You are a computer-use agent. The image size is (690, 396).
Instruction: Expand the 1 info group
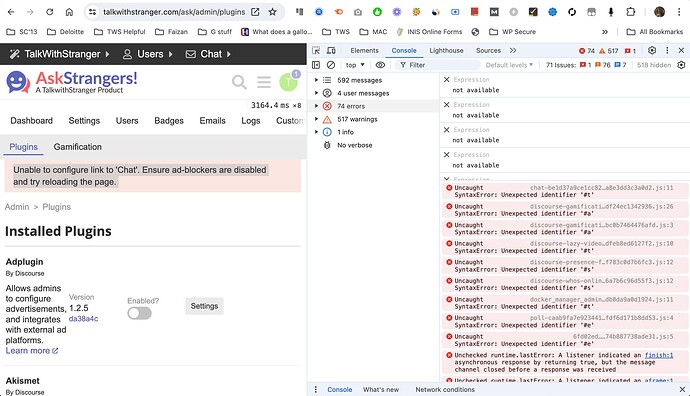(316, 132)
